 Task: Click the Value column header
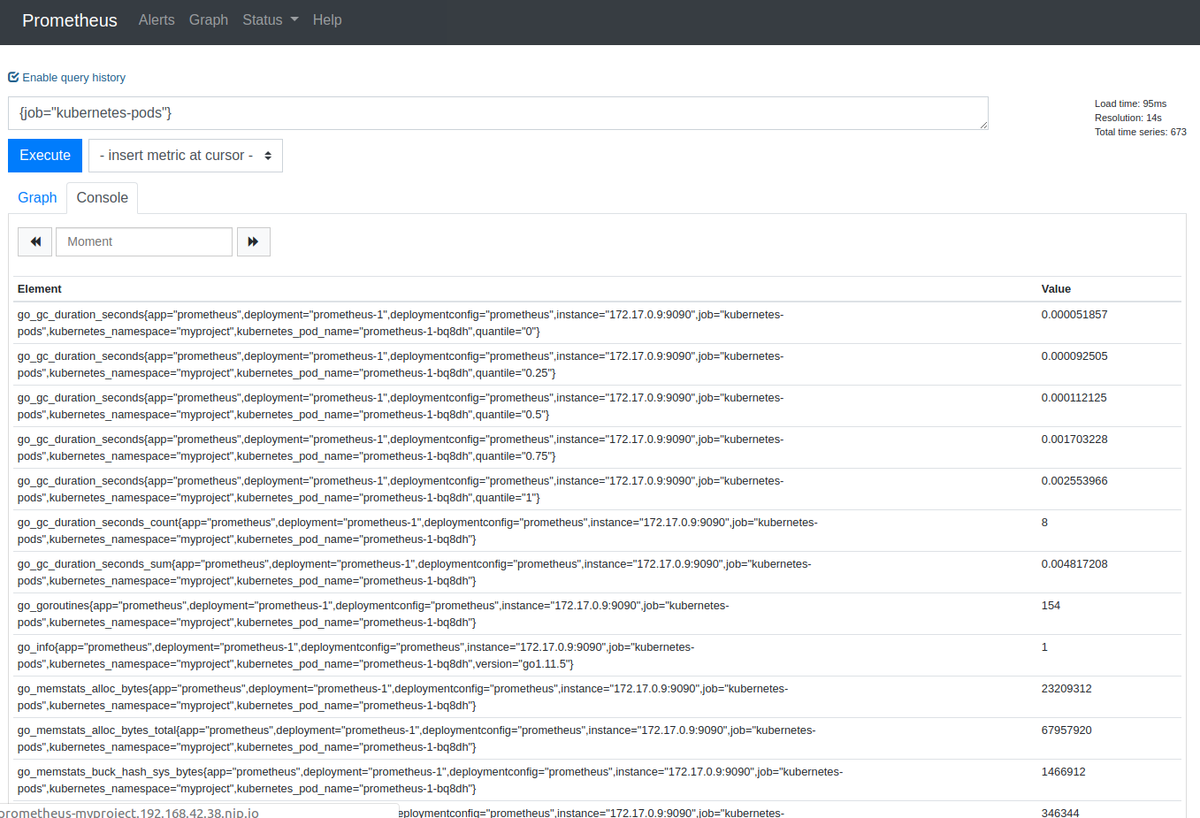(x=1056, y=289)
